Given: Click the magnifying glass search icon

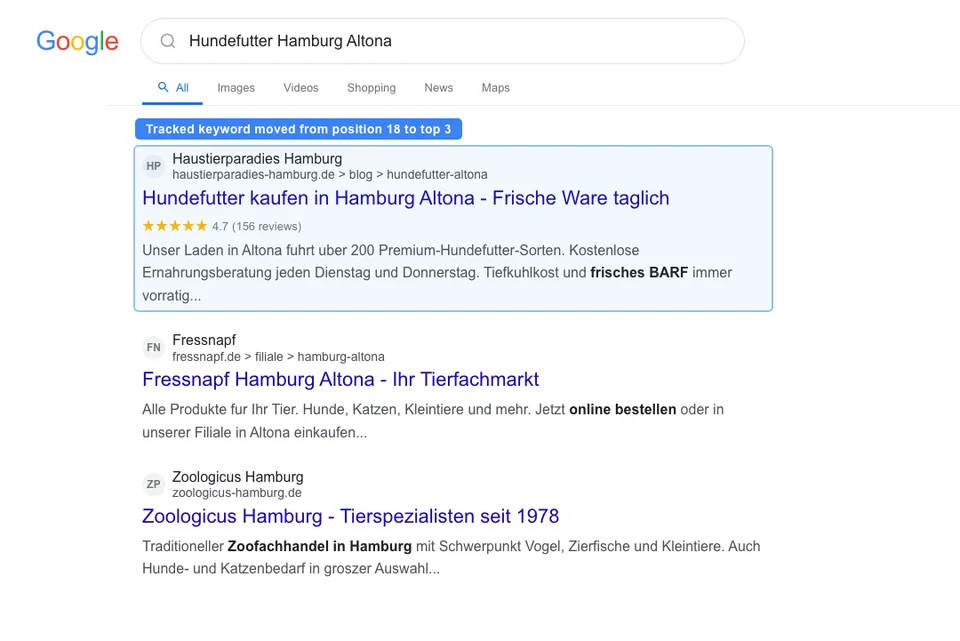Looking at the screenshot, I should pyautogui.click(x=167, y=41).
